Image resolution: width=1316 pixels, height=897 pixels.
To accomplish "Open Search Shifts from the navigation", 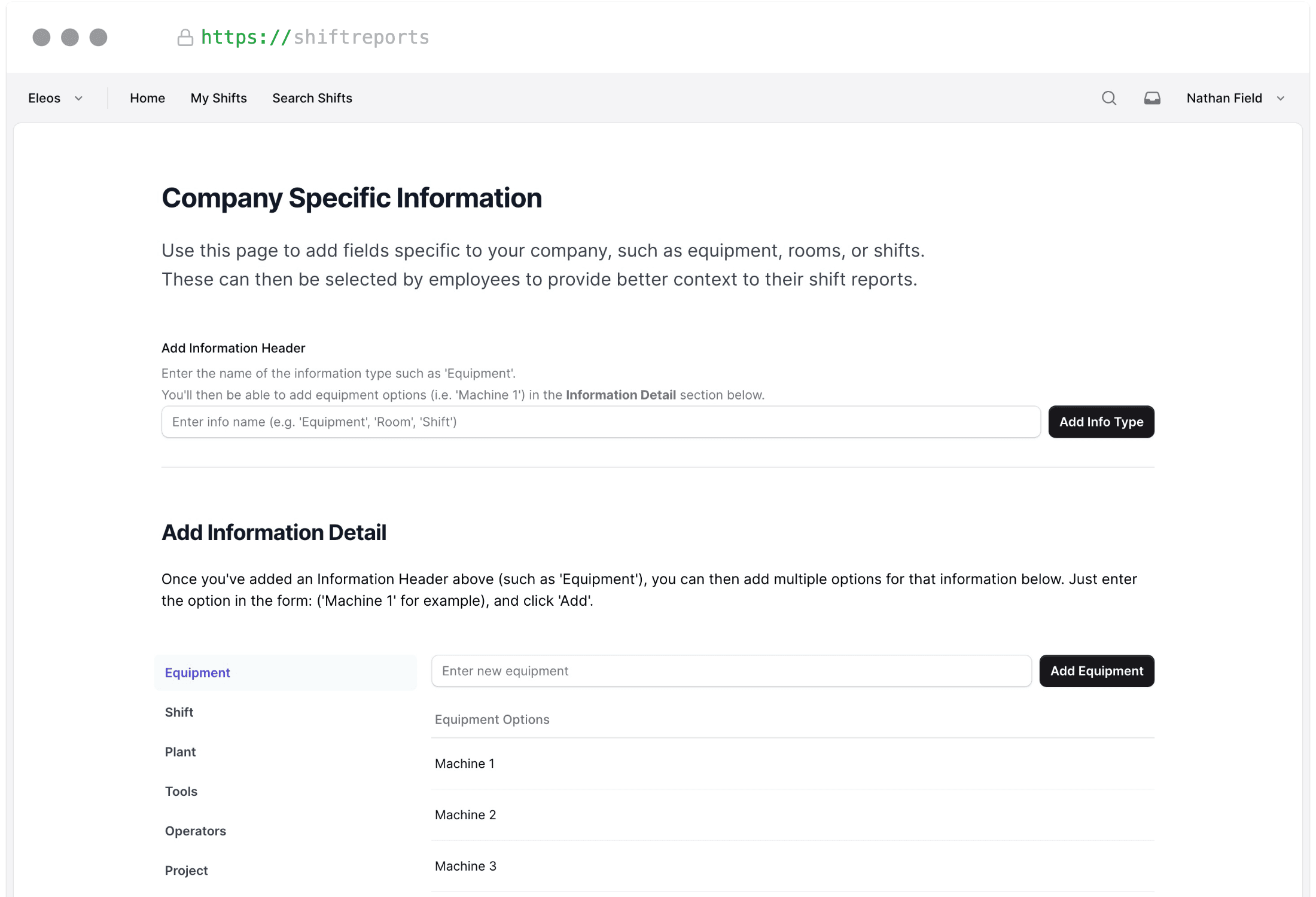I will point(312,97).
